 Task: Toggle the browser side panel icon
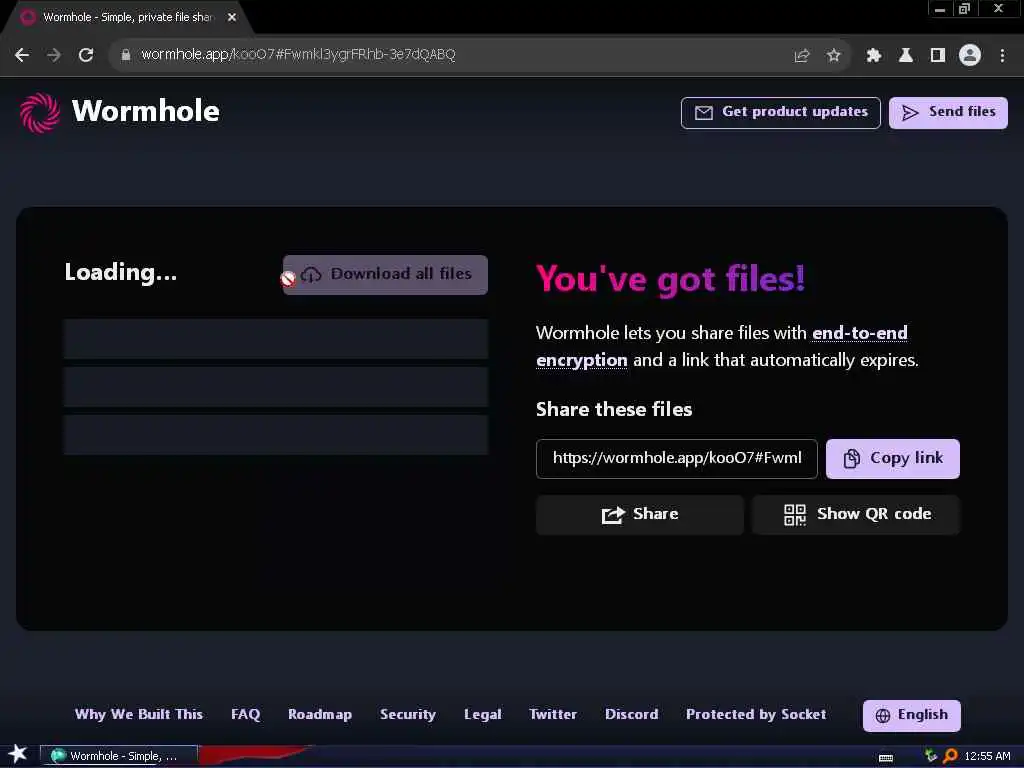938,56
